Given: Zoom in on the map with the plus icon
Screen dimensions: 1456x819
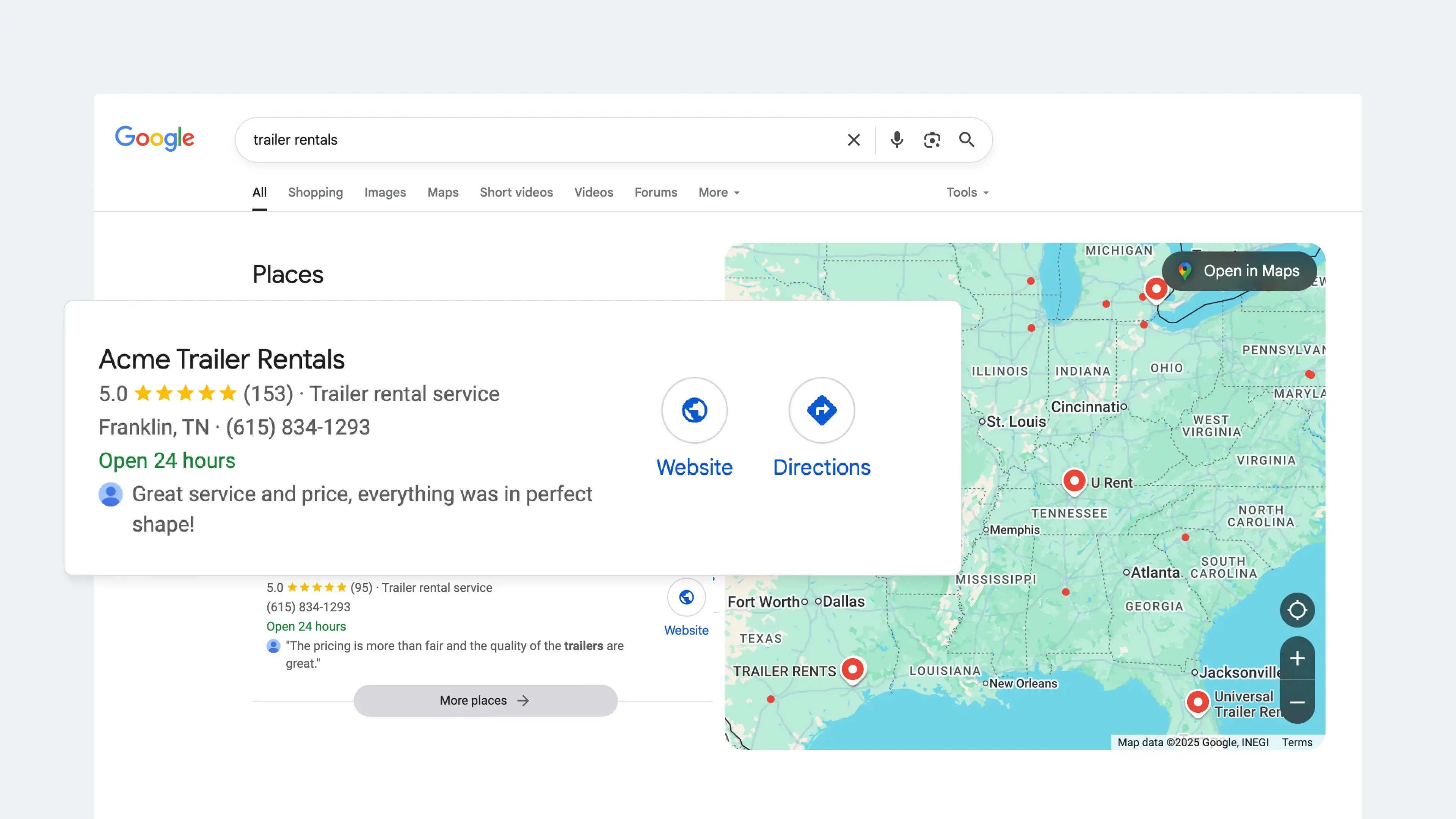Looking at the screenshot, I should [1297, 657].
